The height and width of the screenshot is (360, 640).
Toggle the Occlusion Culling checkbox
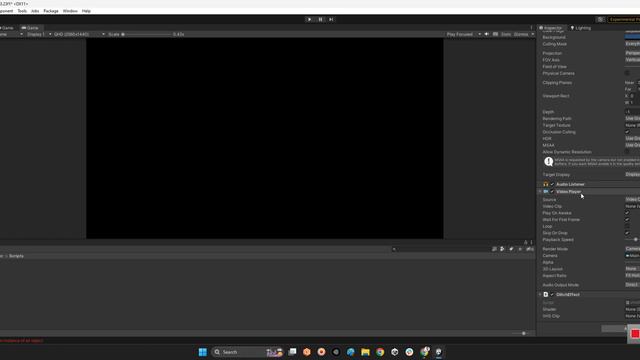click(x=627, y=132)
